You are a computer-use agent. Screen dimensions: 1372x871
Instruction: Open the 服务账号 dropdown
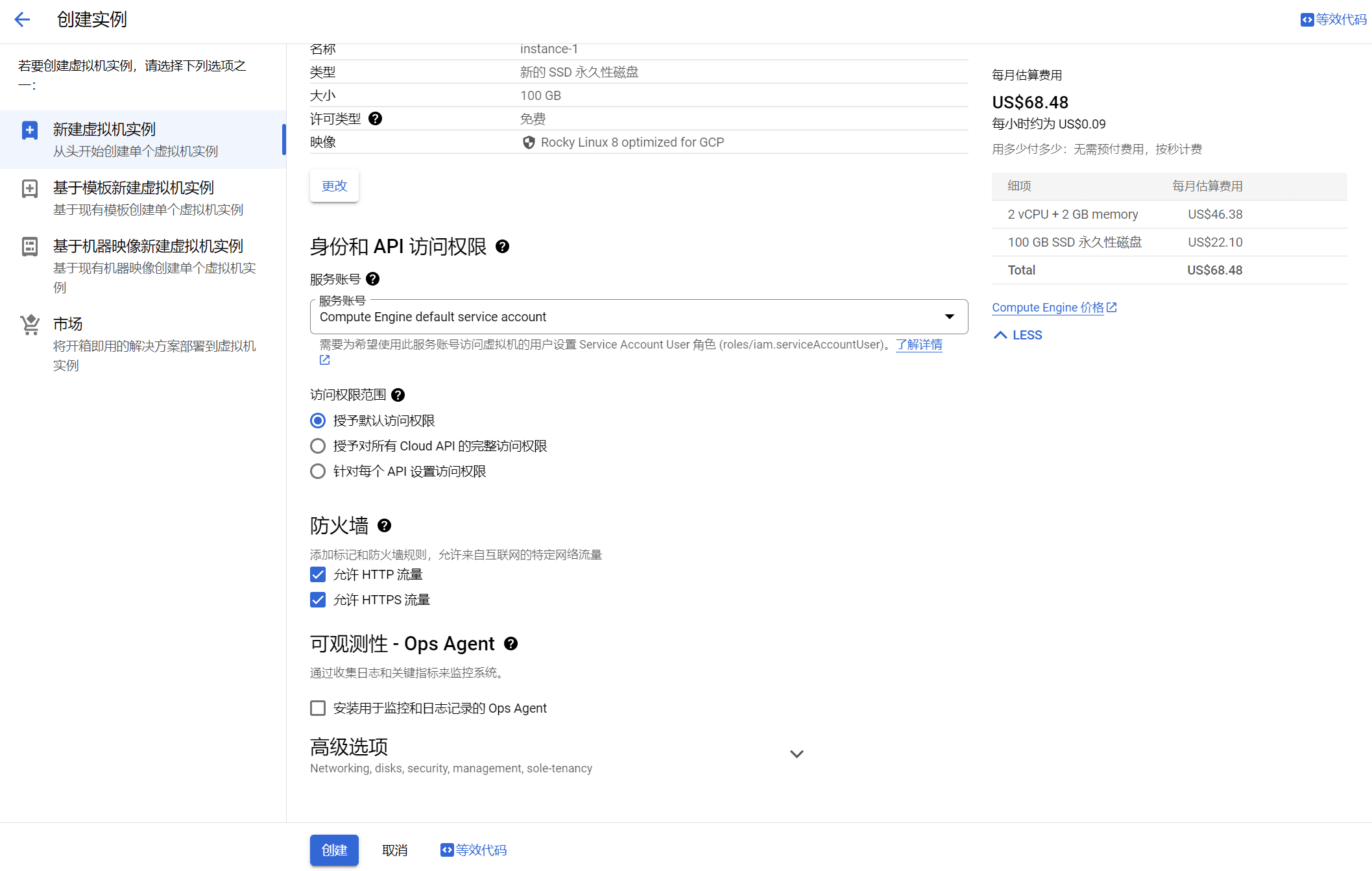639,317
